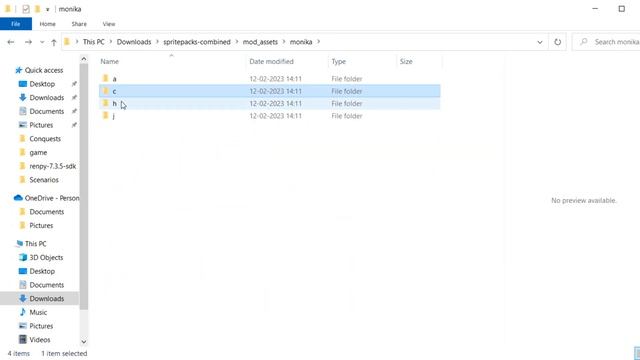The width and height of the screenshot is (640, 360).
Task: Sort by the Type column header
Action: pos(338,62)
